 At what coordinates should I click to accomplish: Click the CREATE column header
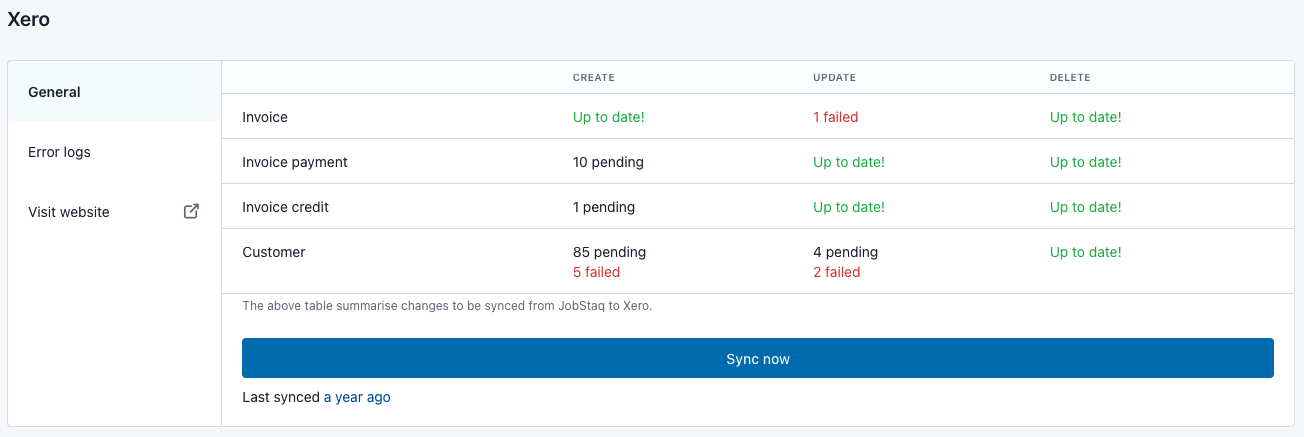tap(594, 77)
